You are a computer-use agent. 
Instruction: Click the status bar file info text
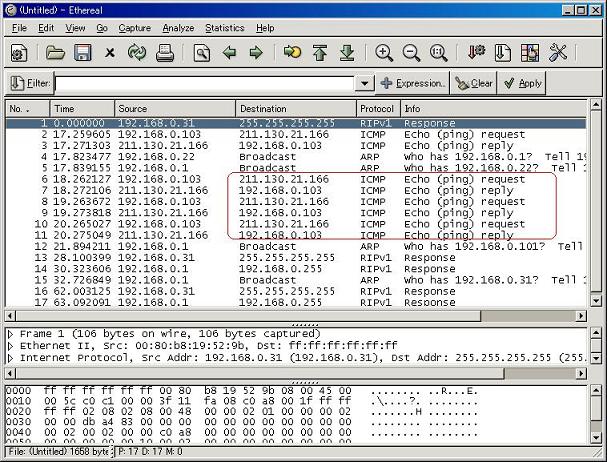coord(59,452)
